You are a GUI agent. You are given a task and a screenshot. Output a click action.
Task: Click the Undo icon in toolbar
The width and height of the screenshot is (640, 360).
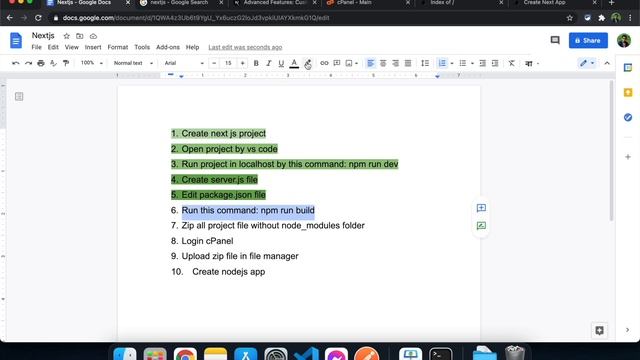click(x=16, y=63)
